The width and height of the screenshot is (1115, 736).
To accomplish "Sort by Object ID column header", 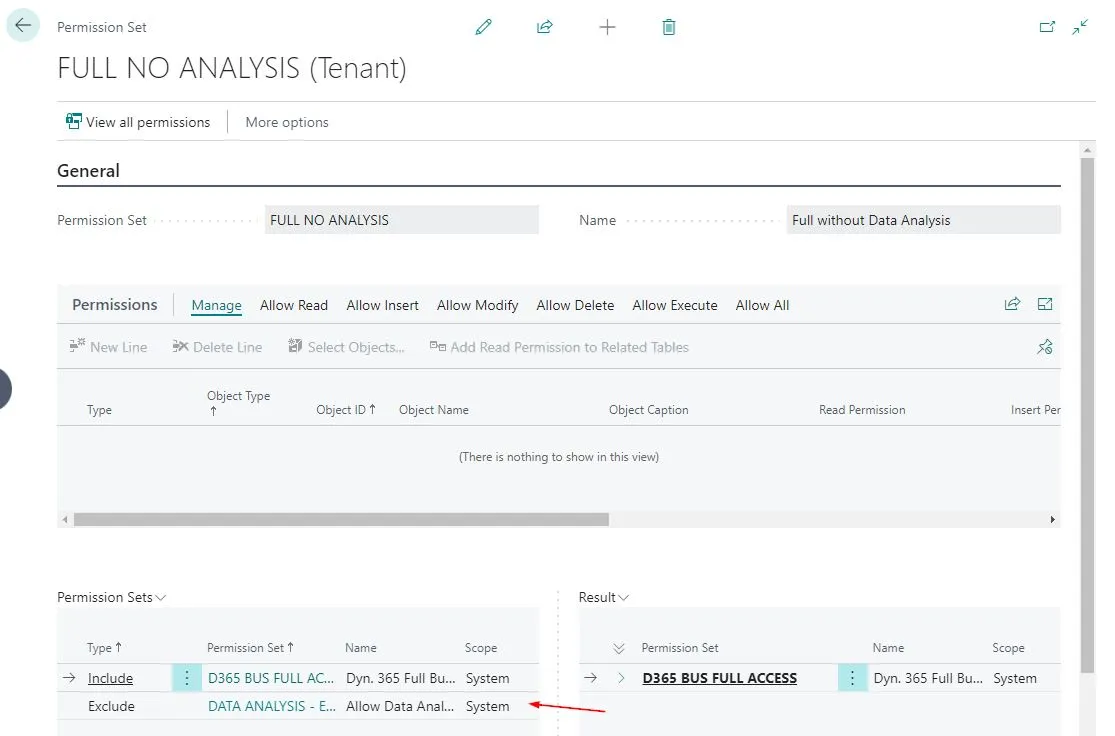I will click(346, 410).
